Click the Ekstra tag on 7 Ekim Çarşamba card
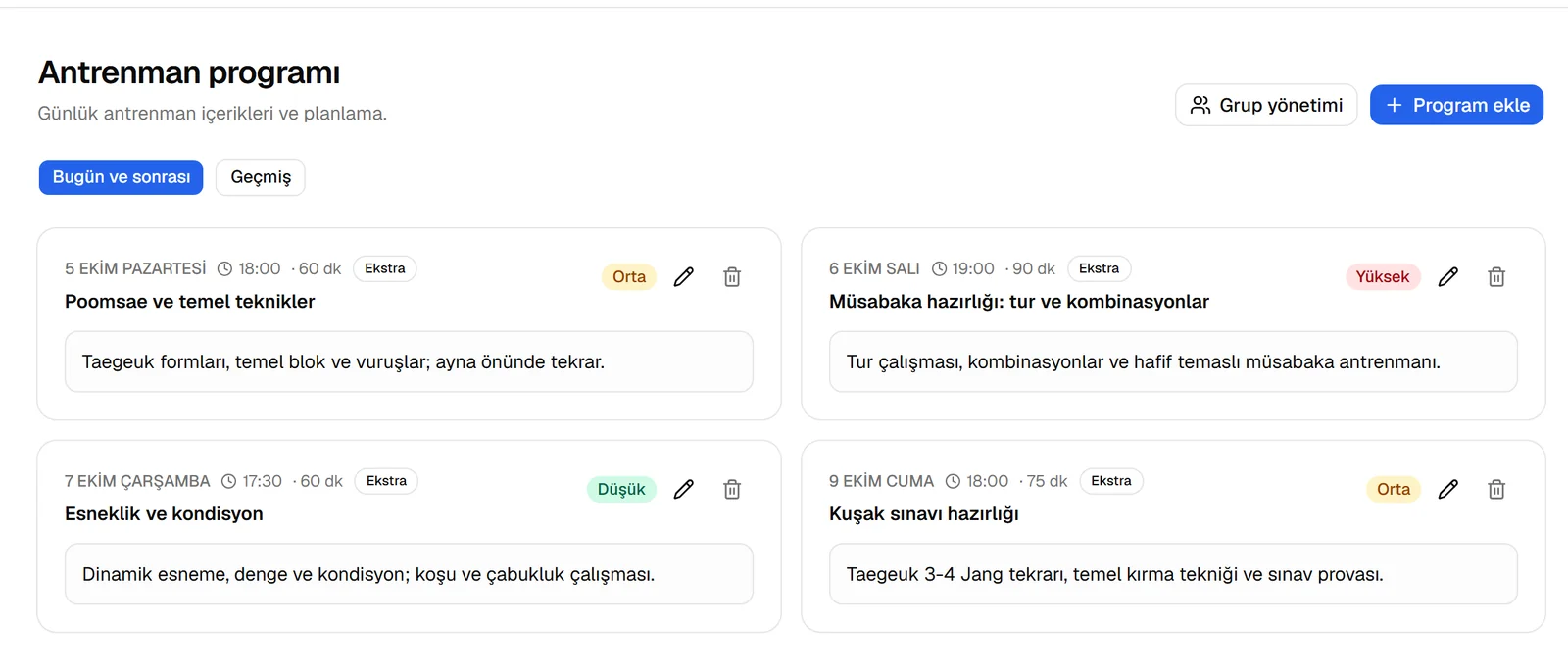This screenshot has width=1568, height=672. 387,481
